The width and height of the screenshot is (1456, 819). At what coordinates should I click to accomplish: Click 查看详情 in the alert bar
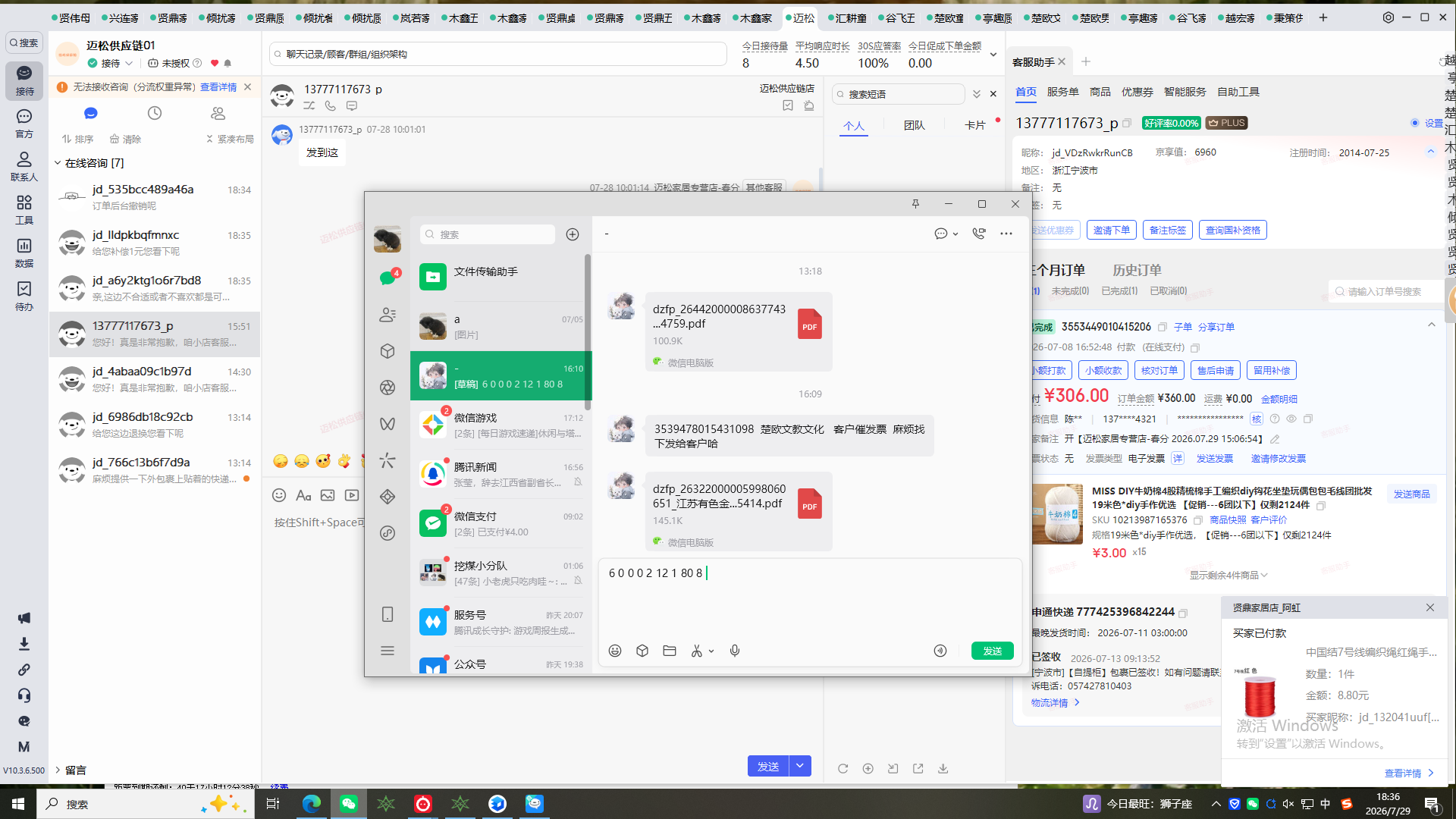point(218,87)
